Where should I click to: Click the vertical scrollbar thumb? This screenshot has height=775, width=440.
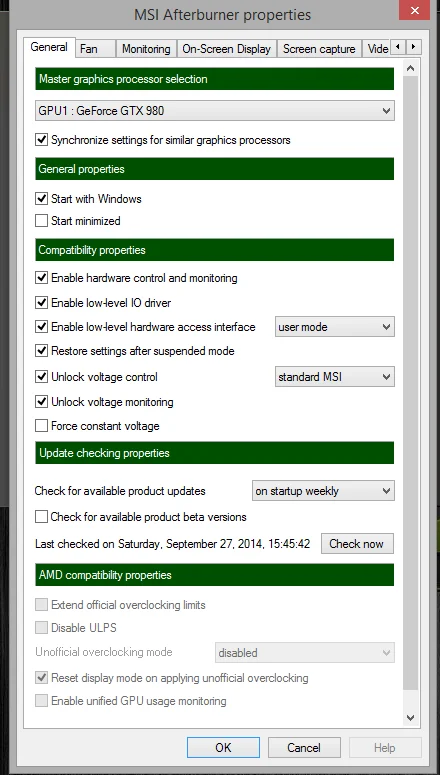410,384
